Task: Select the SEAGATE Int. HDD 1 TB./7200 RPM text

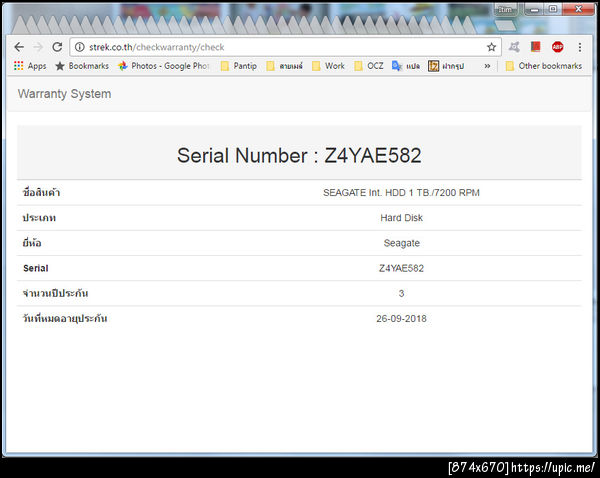Action: [401, 193]
